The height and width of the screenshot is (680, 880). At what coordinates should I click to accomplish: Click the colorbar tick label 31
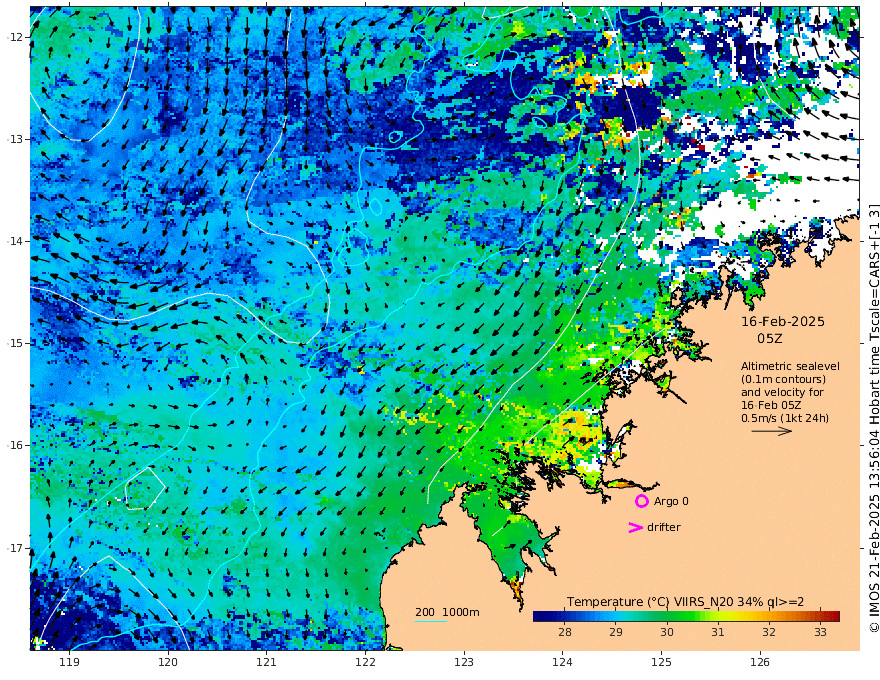point(718,632)
